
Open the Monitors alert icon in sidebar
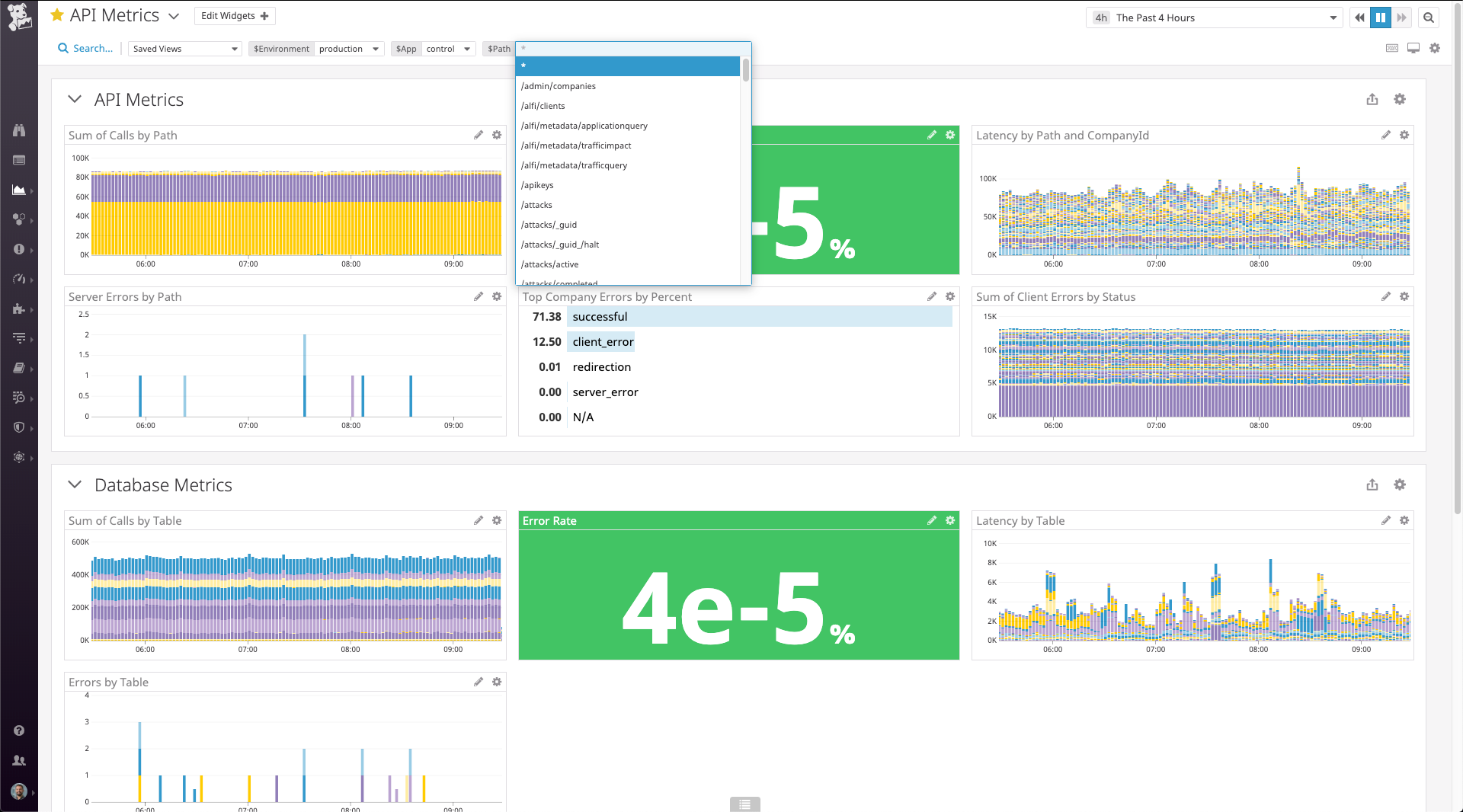coord(19,249)
